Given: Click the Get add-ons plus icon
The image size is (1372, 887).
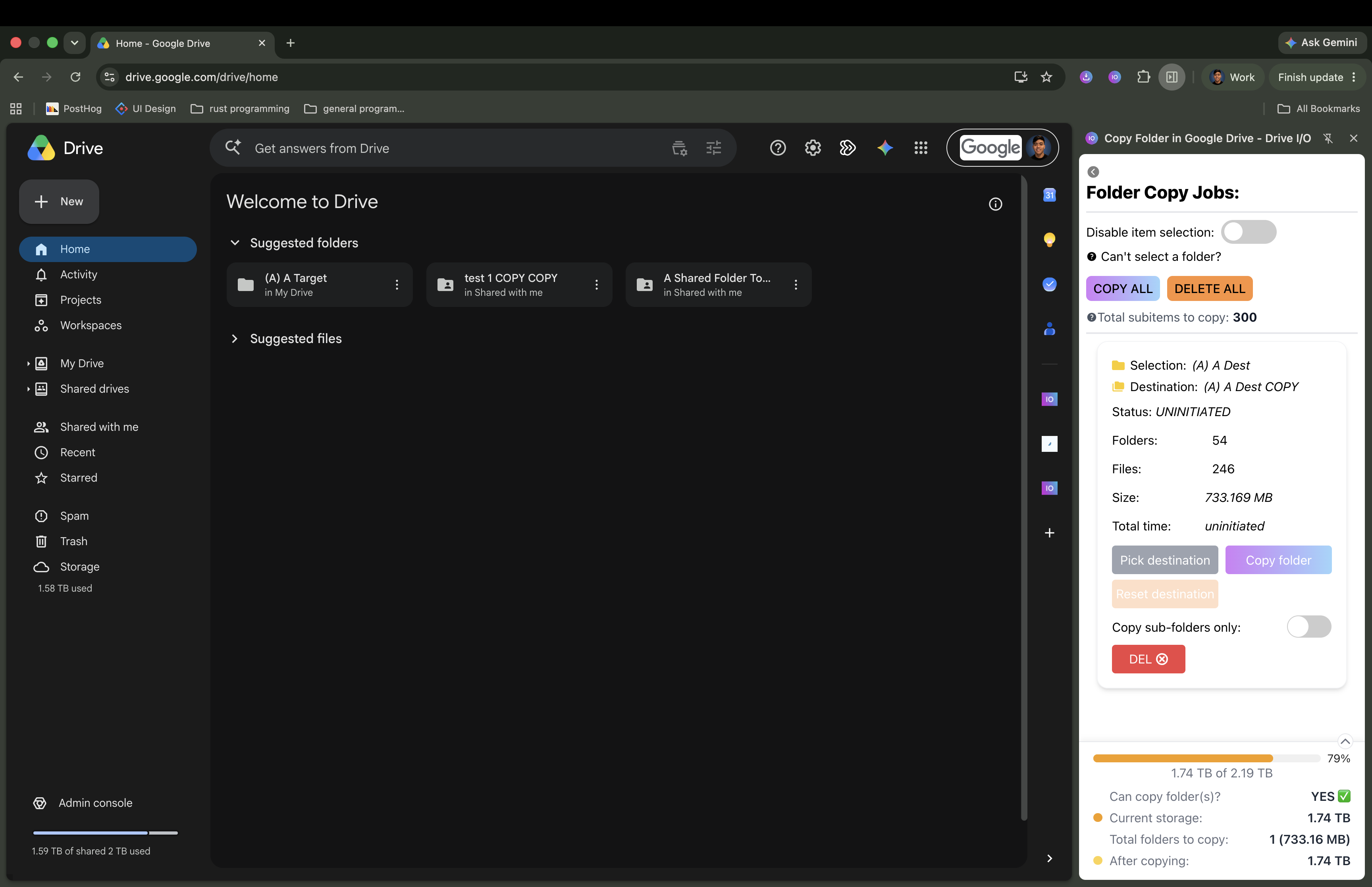Looking at the screenshot, I should 1049,533.
